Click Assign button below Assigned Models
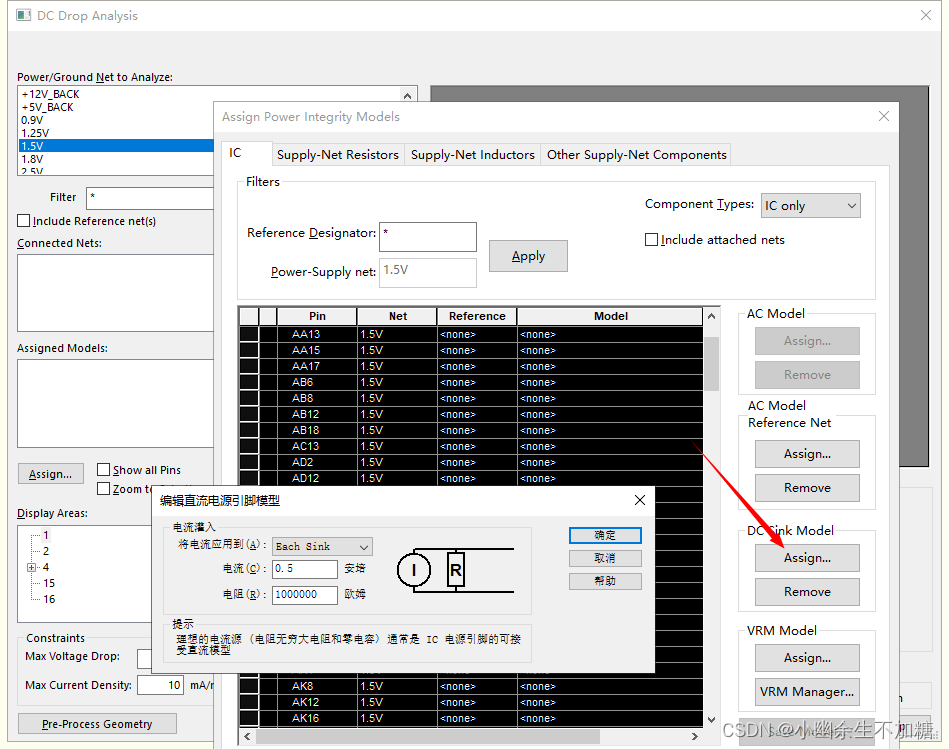The height and width of the screenshot is (749, 949). tap(50, 474)
